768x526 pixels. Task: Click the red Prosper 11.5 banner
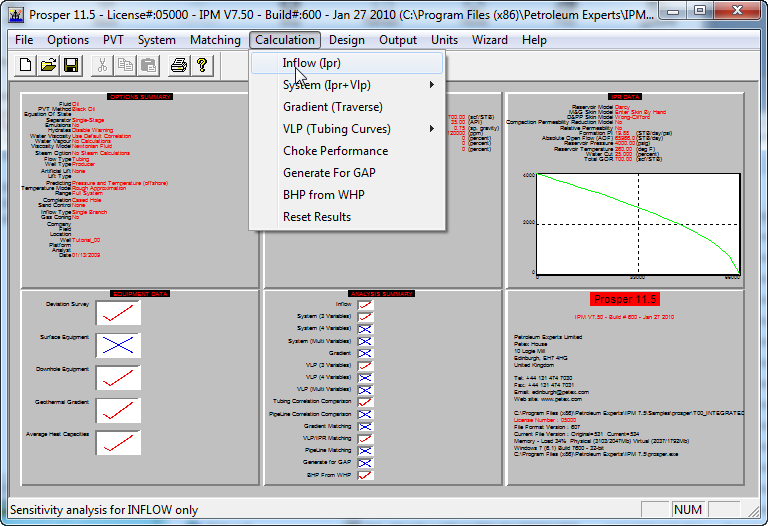[x=625, y=299]
